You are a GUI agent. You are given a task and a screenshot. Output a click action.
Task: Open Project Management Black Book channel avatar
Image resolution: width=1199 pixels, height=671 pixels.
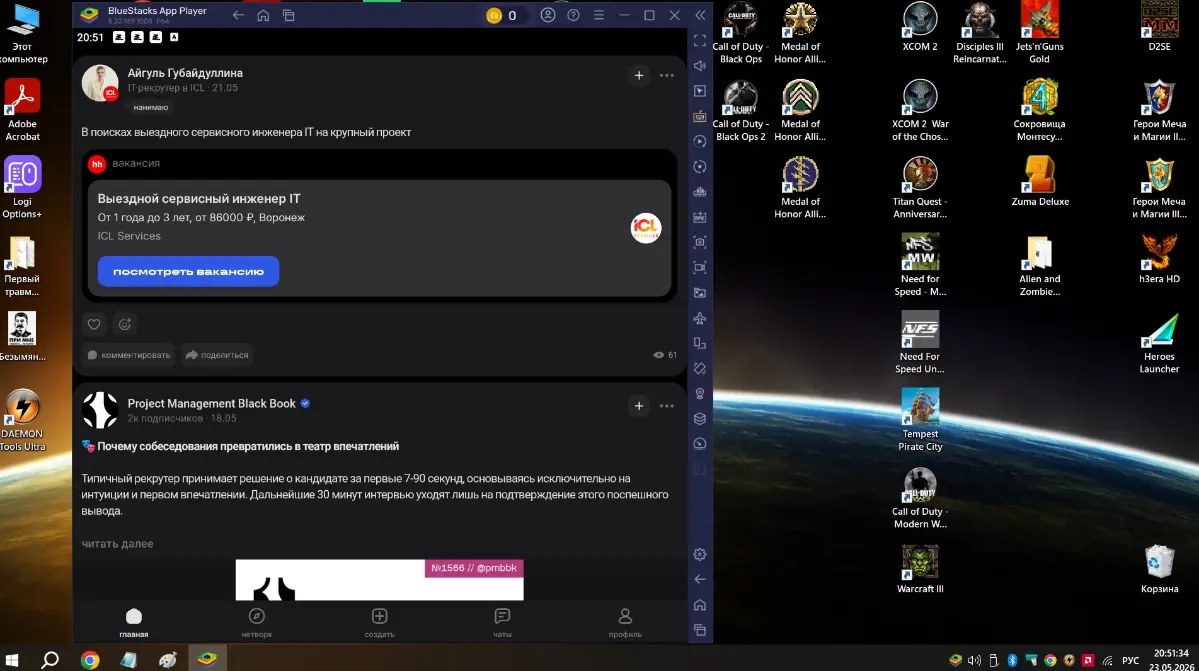point(100,410)
